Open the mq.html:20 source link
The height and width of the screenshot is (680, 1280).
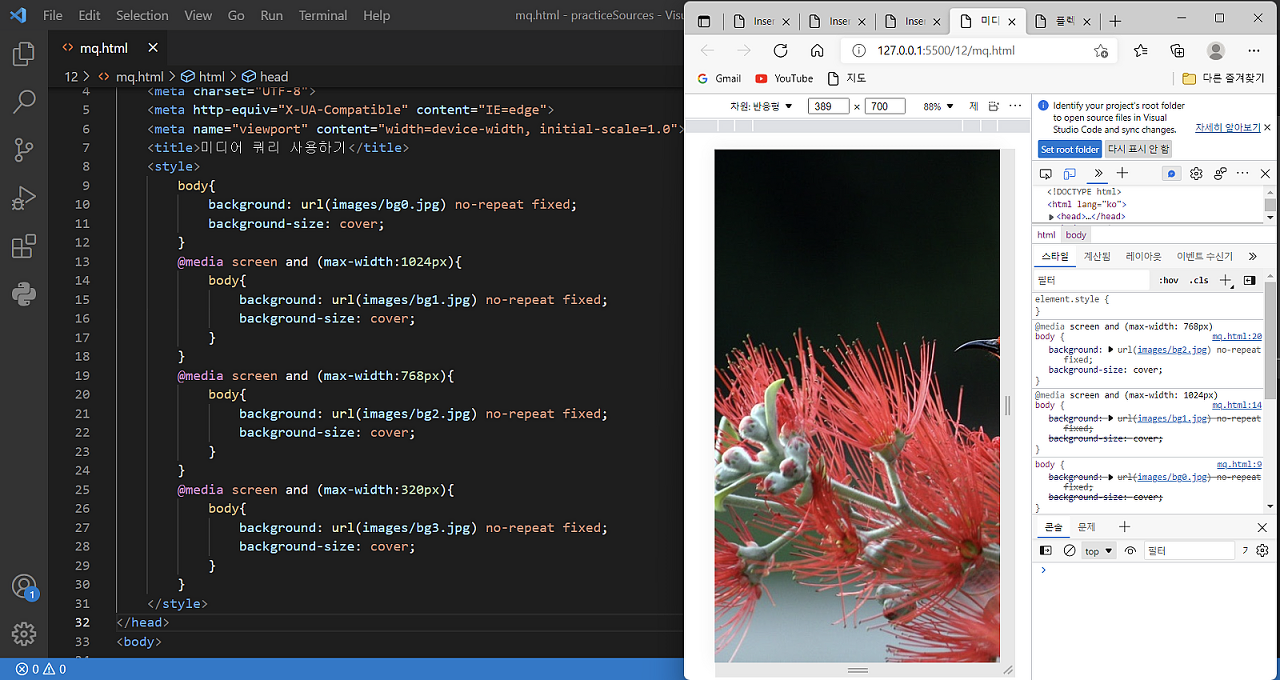point(1237,337)
